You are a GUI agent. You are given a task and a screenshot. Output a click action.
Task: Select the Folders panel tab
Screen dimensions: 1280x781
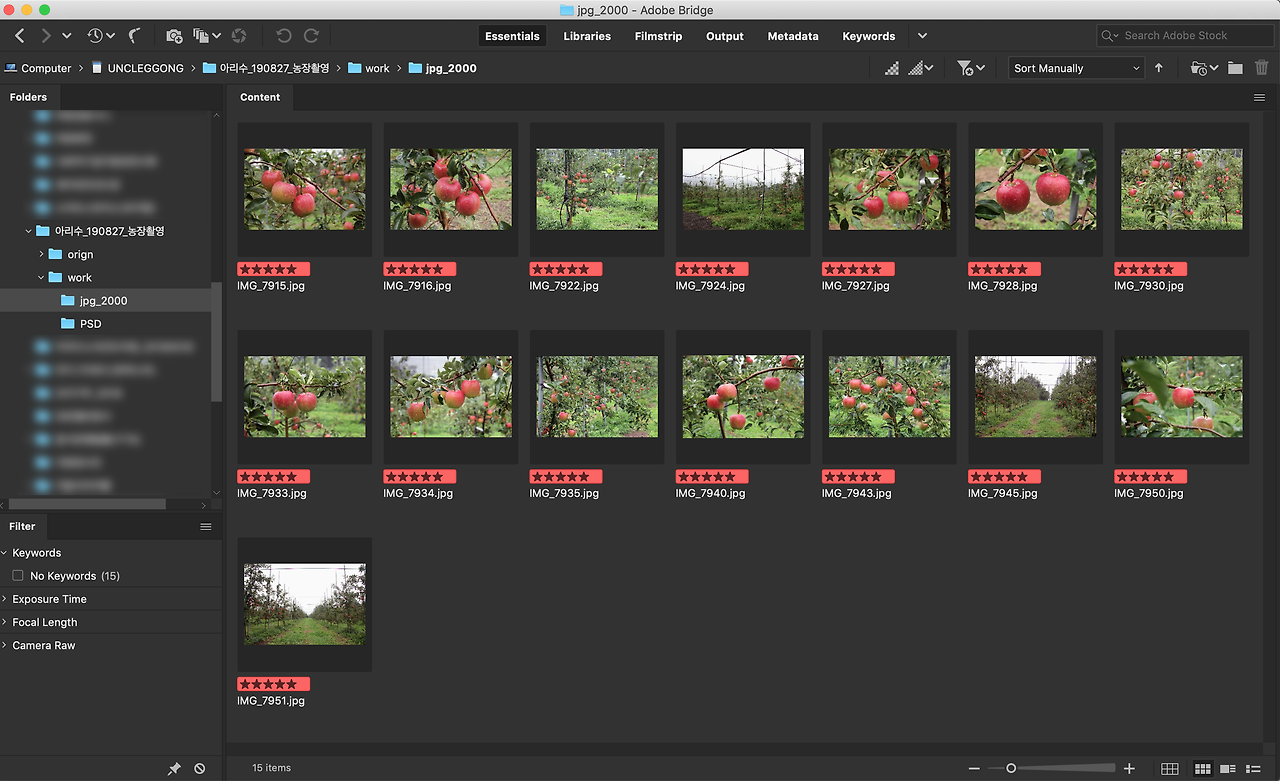tap(29, 97)
